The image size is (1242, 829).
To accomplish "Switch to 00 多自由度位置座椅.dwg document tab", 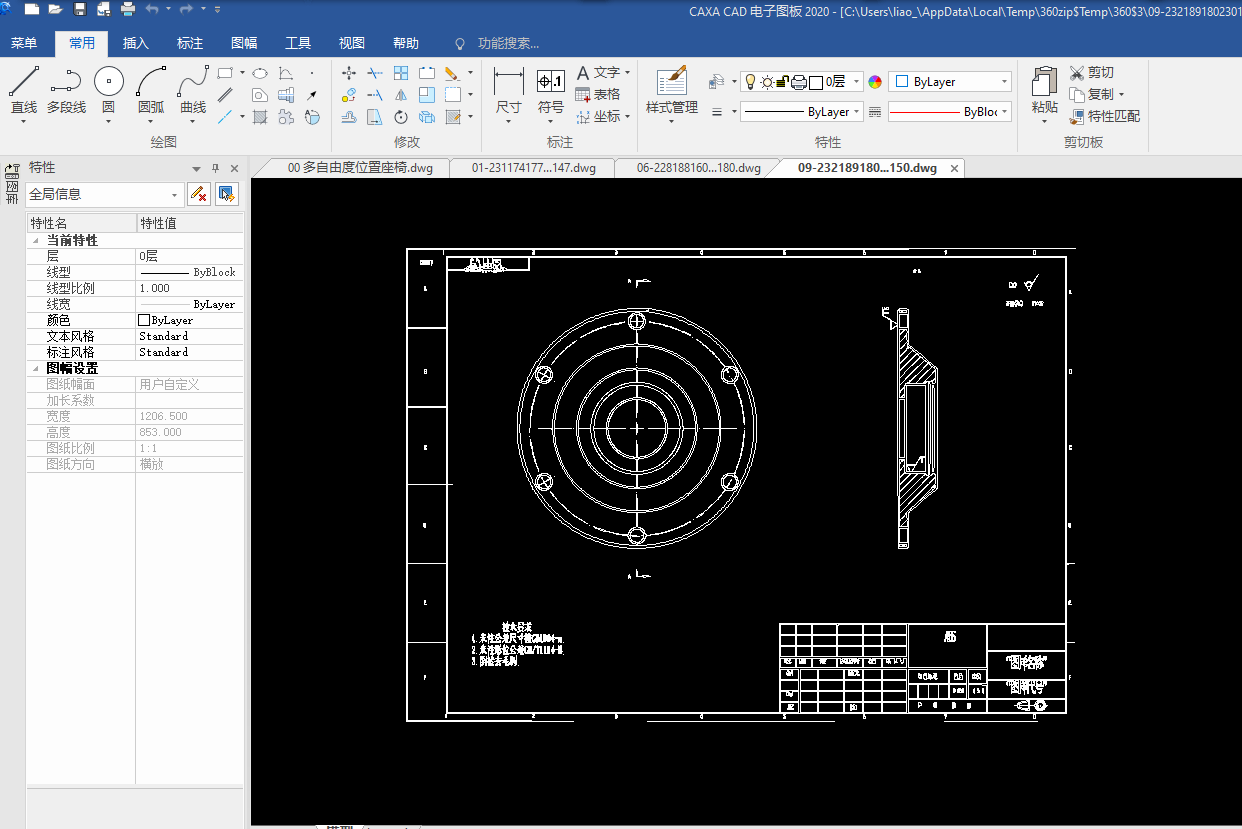I will click(360, 168).
